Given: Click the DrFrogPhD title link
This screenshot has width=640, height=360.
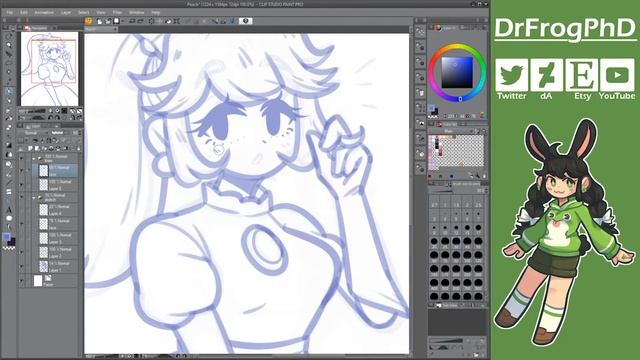Looking at the screenshot, I should tap(565, 29).
